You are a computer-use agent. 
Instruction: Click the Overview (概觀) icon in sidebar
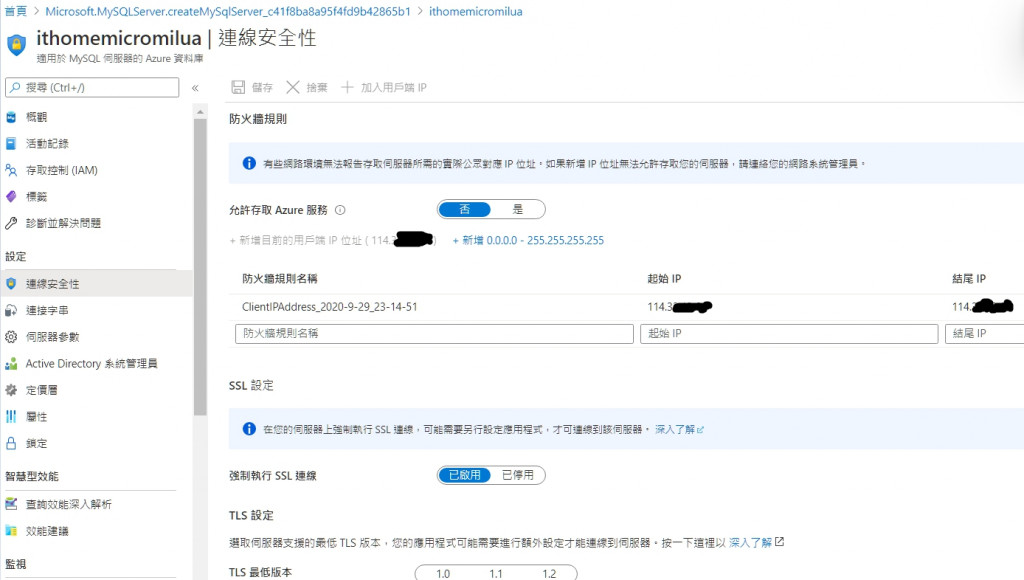pyautogui.click(x=11, y=117)
